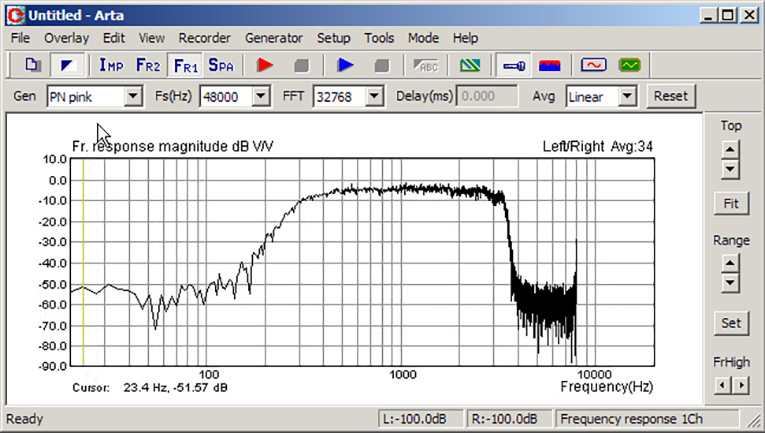The height and width of the screenshot is (433, 765).
Task: Click the green hatched overlay icon
Action: (470, 65)
